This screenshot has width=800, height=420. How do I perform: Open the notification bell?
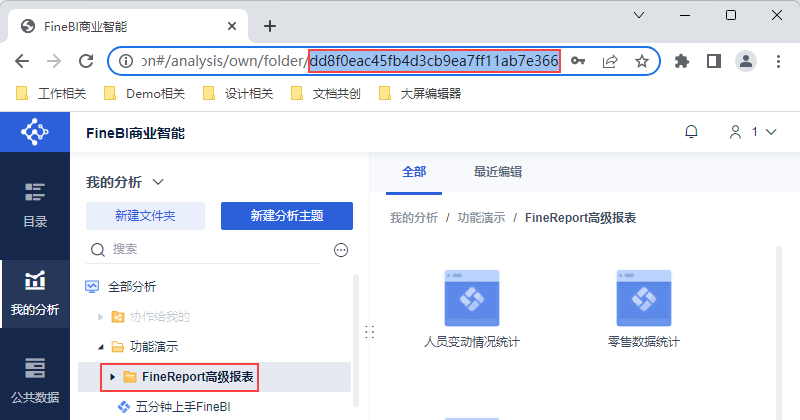click(x=691, y=132)
